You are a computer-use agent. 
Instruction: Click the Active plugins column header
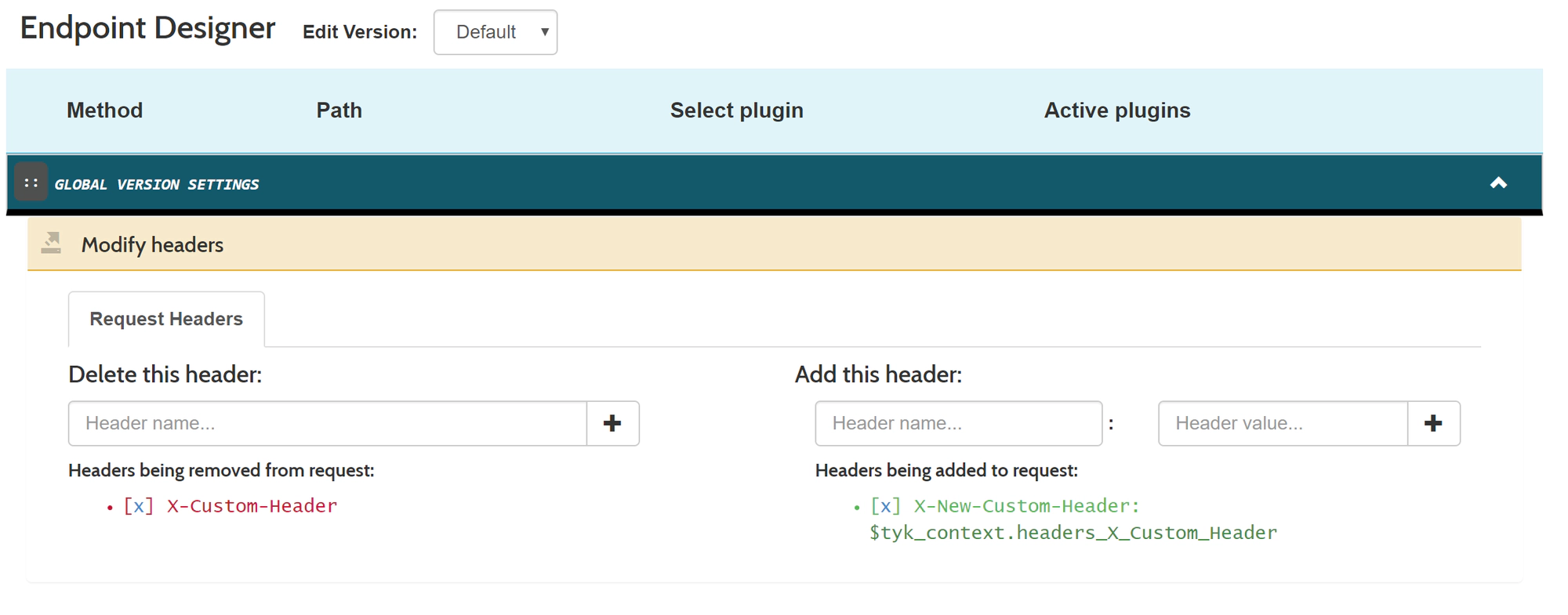[1116, 110]
